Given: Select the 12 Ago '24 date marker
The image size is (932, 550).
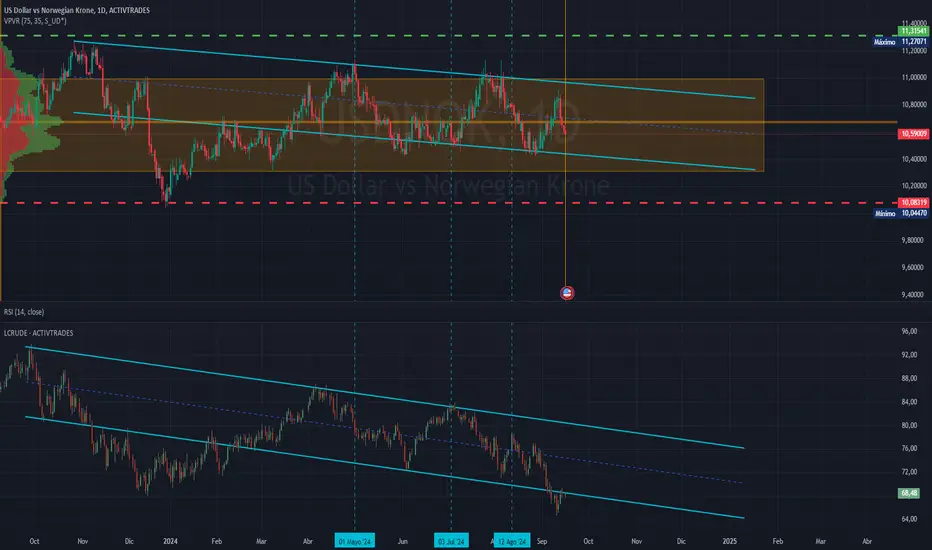Looking at the screenshot, I should 512,541.
